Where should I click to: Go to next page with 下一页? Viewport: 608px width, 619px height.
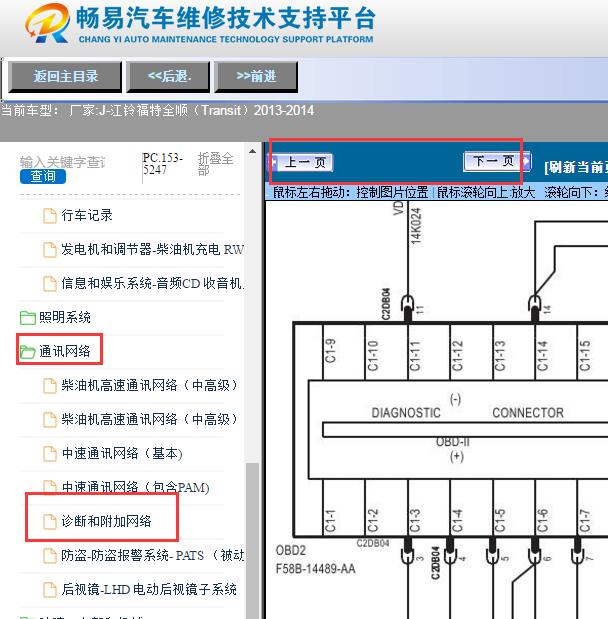coord(497,161)
